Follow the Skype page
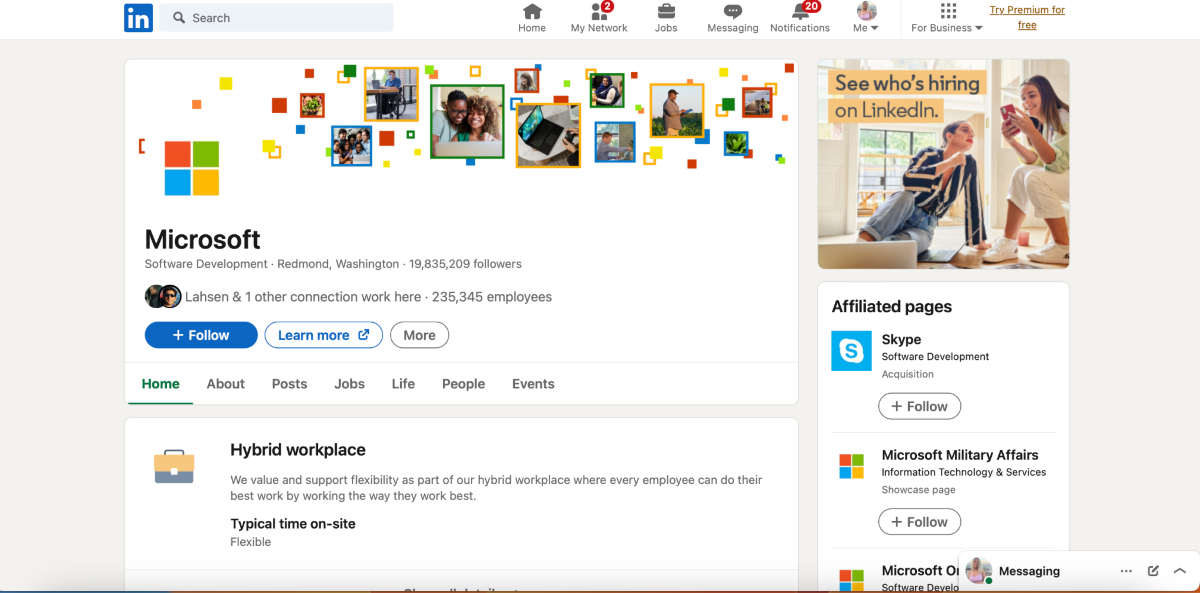The image size is (1200, 593). click(x=919, y=406)
